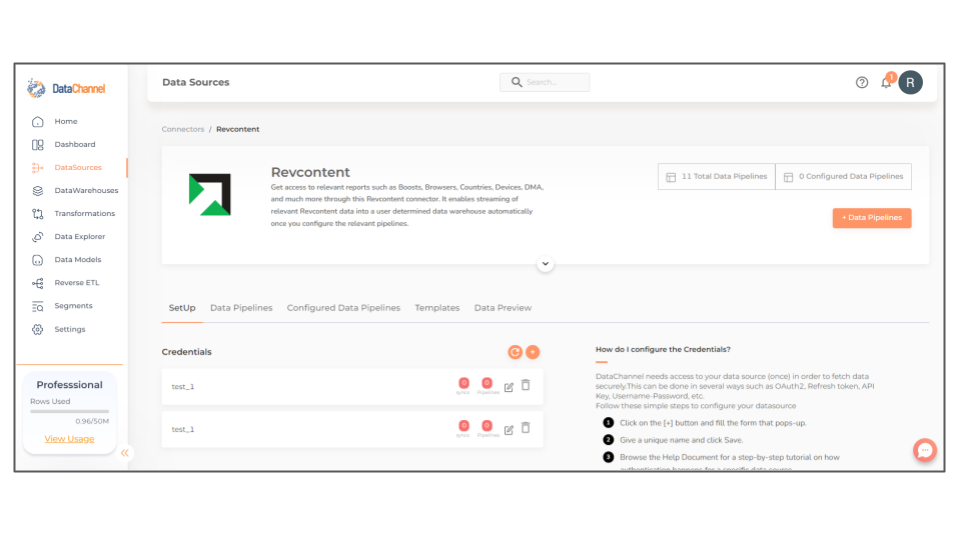Click the 11 Total Data Pipelines box
Screen dimensions: 960x540
pyautogui.click(x=716, y=176)
